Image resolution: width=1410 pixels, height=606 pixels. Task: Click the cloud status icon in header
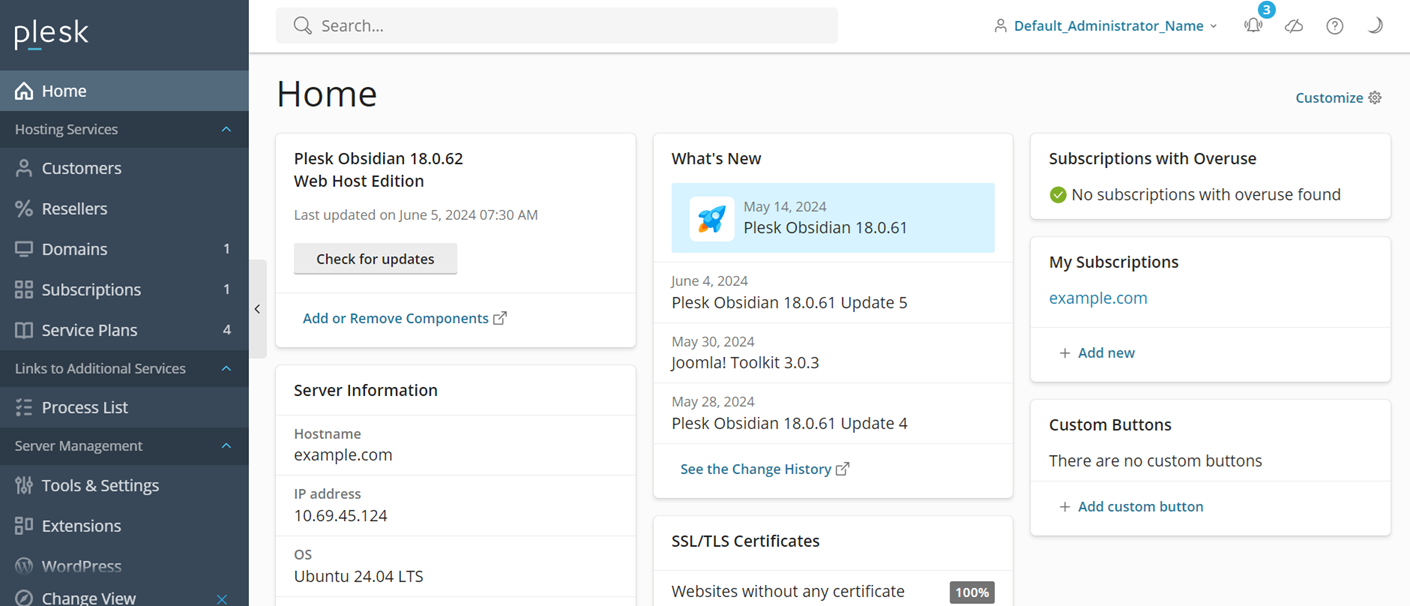(x=1294, y=26)
